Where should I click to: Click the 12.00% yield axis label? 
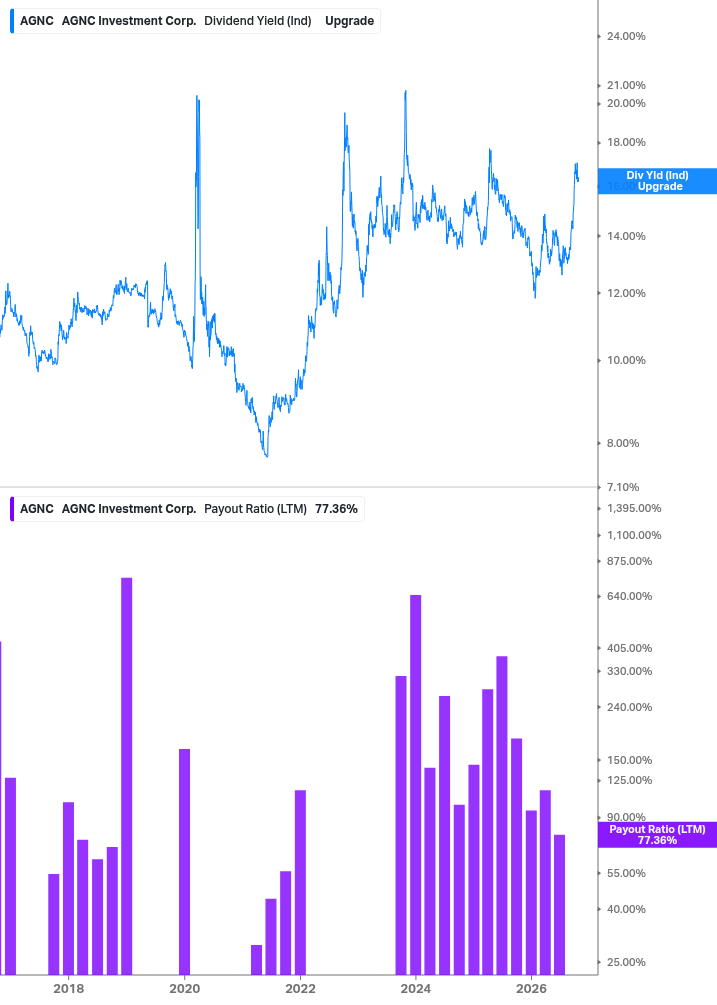pyautogui.click(x=626, y=294)
